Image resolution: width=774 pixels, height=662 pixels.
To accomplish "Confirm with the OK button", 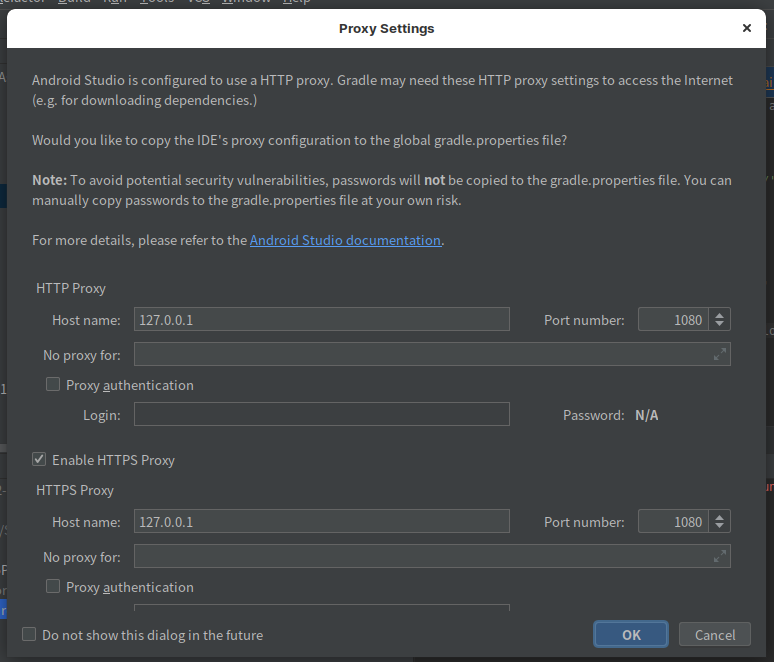I will tap(631, 634).
